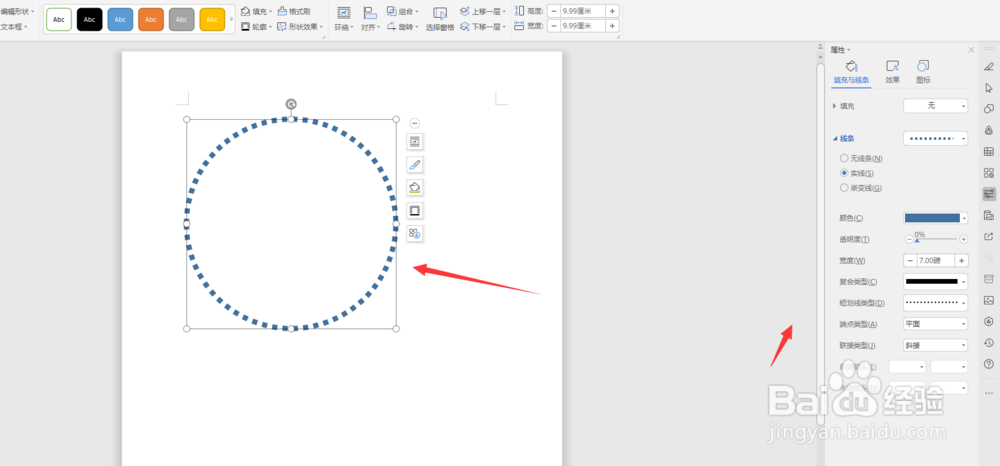1000x466 pixels.
Task: Increase line 宽度 in properties panel
Action: (961, 260)
